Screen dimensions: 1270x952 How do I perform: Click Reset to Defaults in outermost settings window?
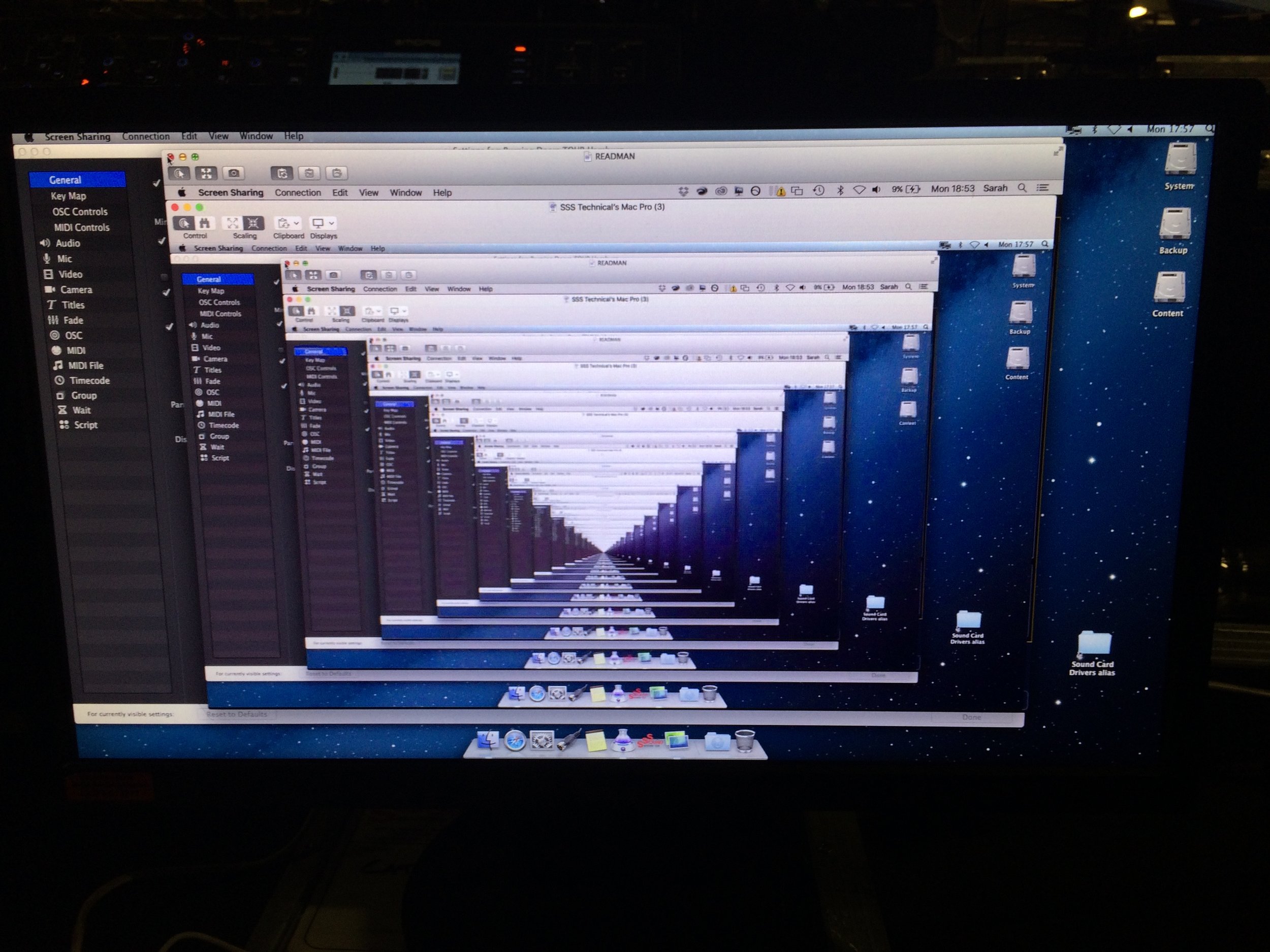(x=237, y=714)
